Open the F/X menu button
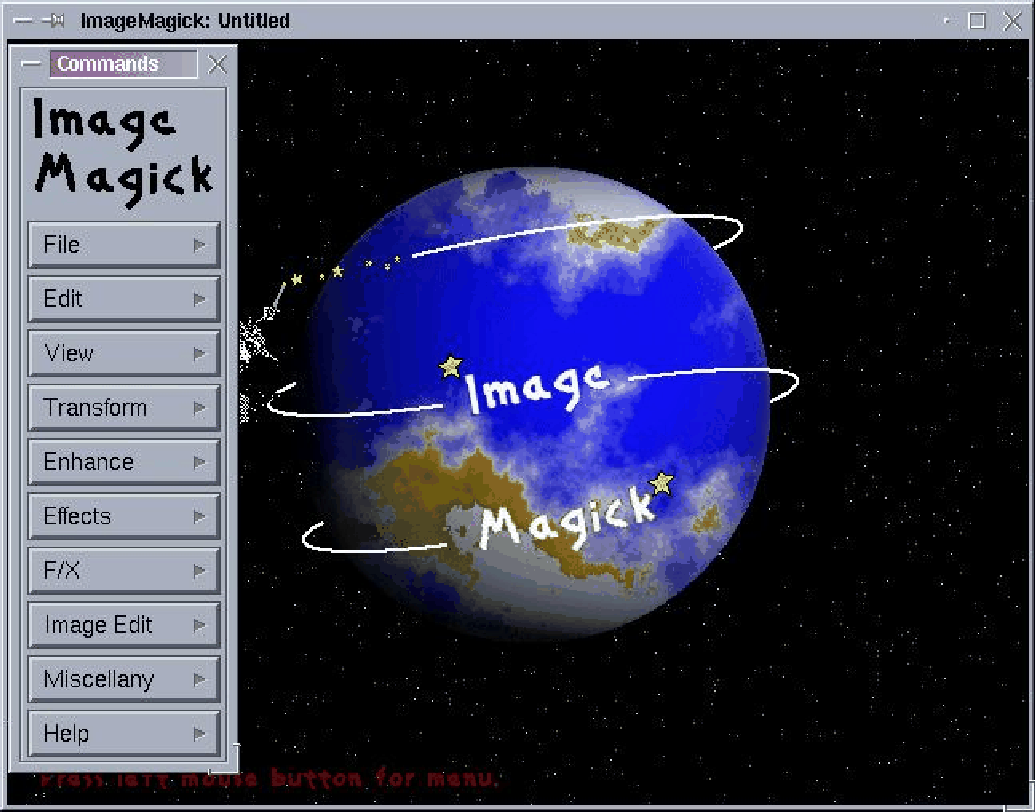This screenshot has width=1035, height=812. [x=124, y=570]
